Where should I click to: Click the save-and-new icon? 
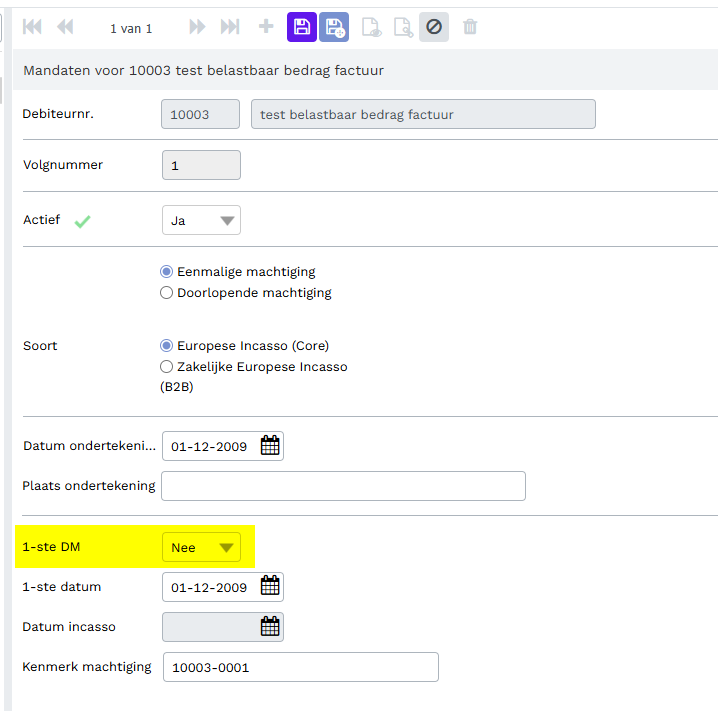pos(334,27)
